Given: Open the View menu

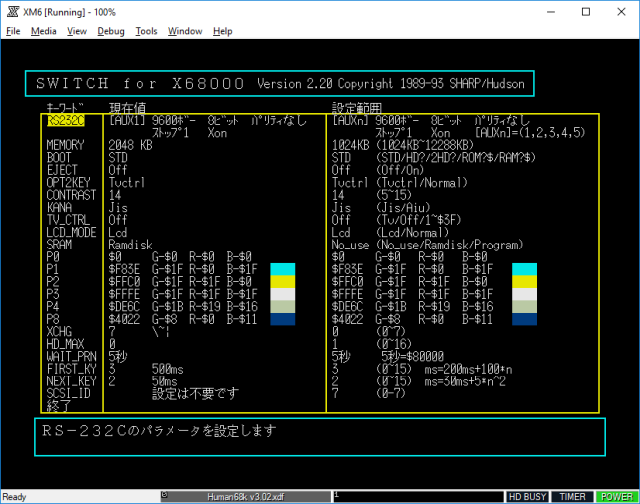Looking at the screenshot, I should (x=77, y=31).
